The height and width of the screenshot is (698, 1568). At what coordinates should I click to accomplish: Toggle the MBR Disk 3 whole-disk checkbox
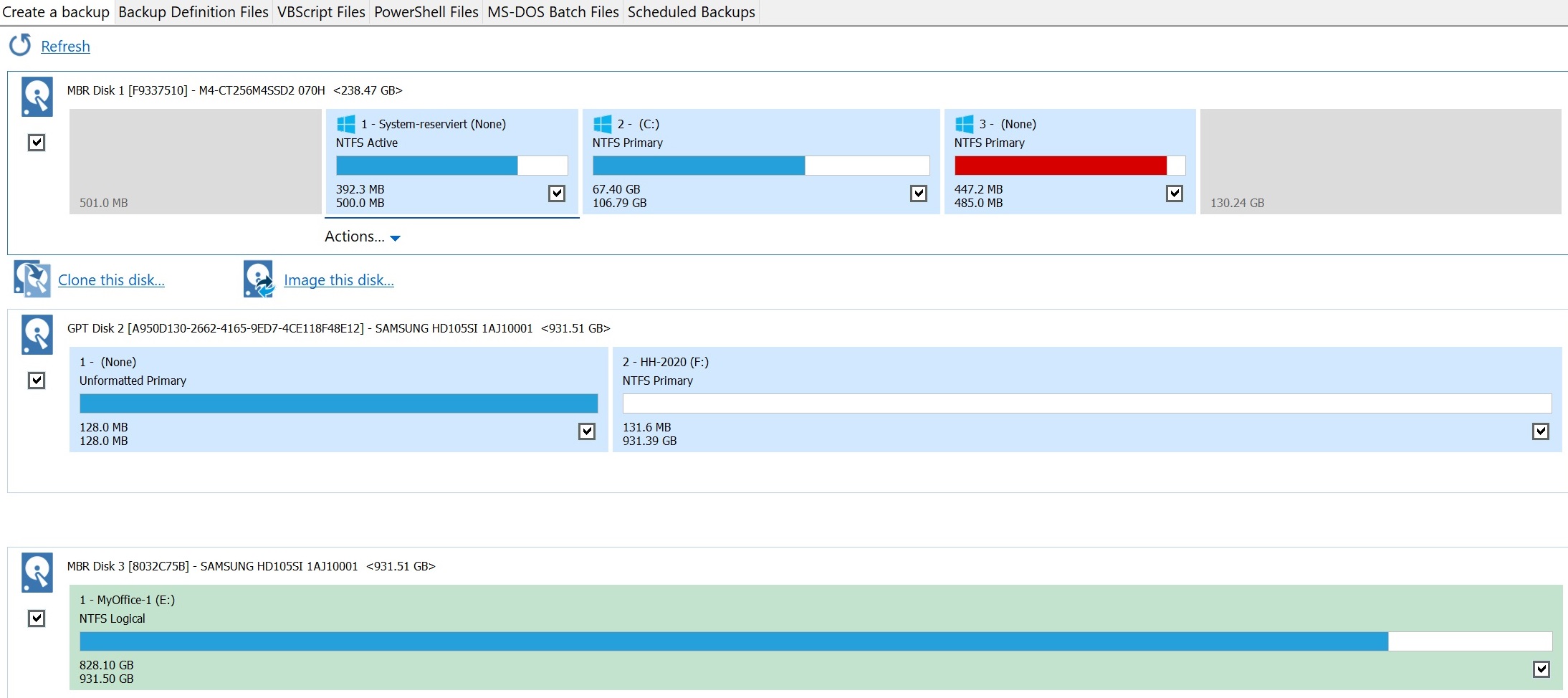click(x=37, y=618)
